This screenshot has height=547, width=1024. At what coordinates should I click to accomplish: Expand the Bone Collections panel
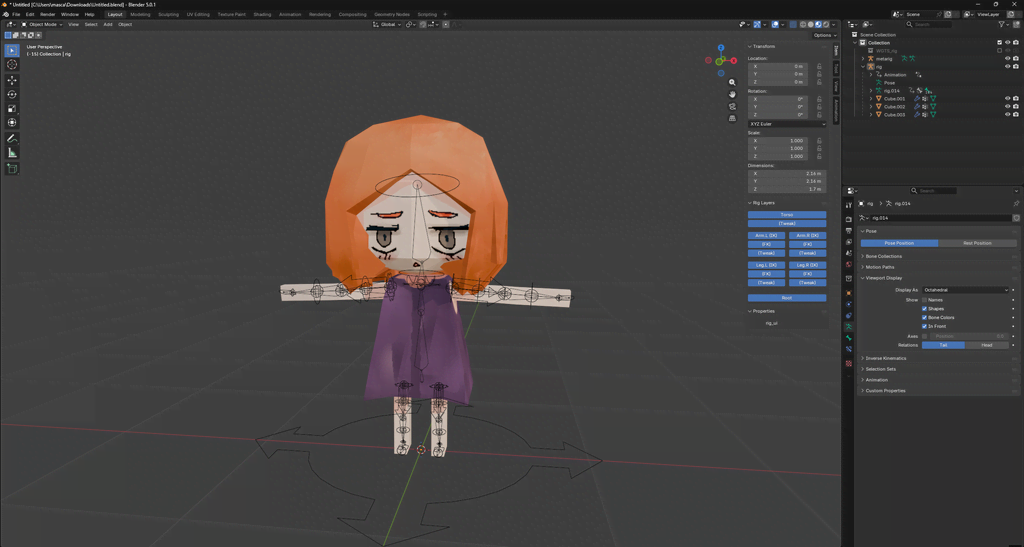coord(884,256)
